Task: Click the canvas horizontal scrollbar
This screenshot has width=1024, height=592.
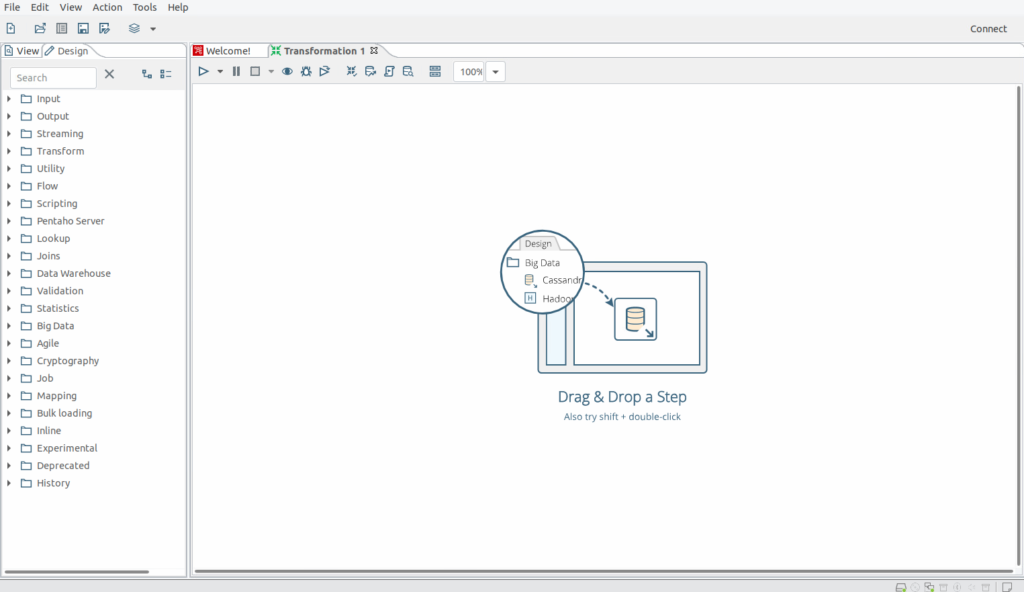Action: pos(604,571)
